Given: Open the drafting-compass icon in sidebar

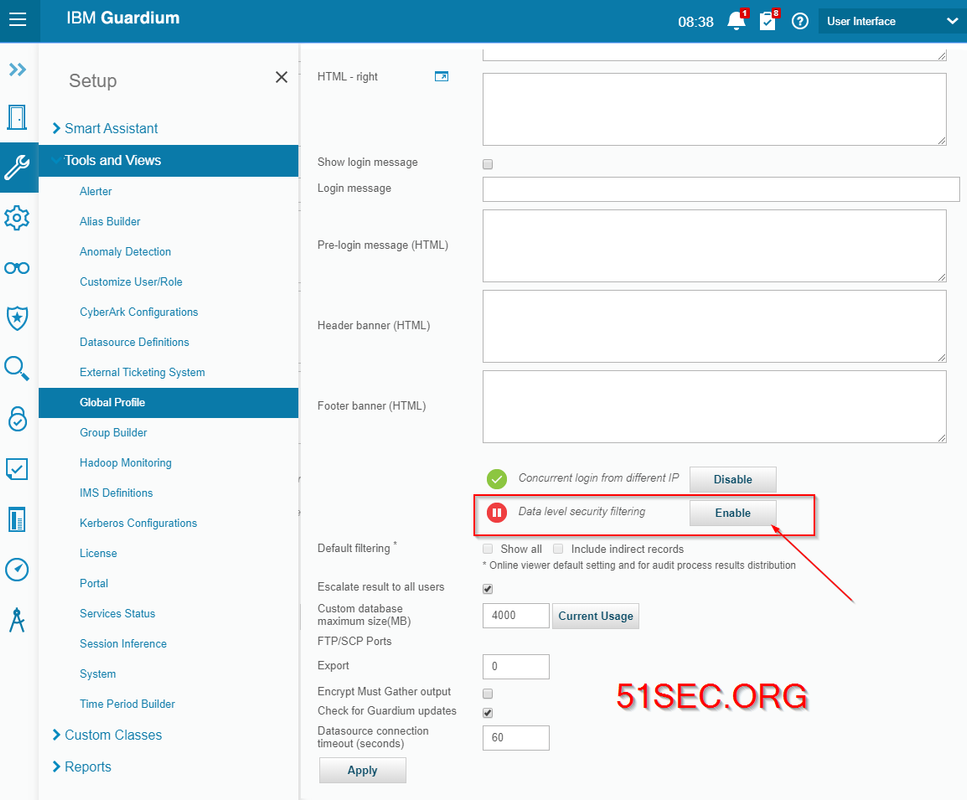Looking at the screenshot, I should [17, 620].
